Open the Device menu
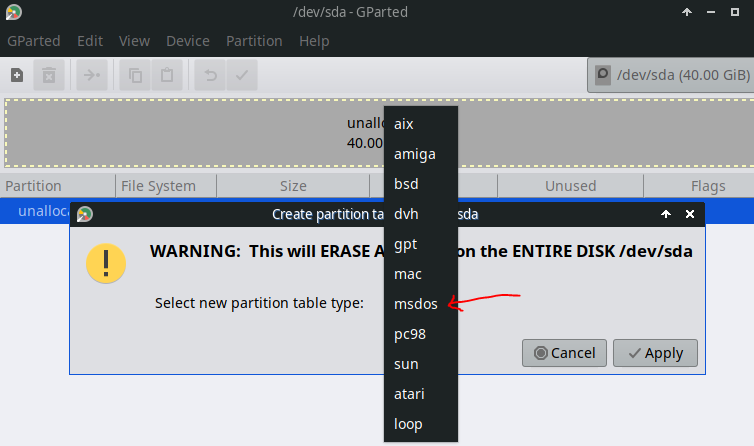This screenshot has height=446, width=754. coord(188,41)
